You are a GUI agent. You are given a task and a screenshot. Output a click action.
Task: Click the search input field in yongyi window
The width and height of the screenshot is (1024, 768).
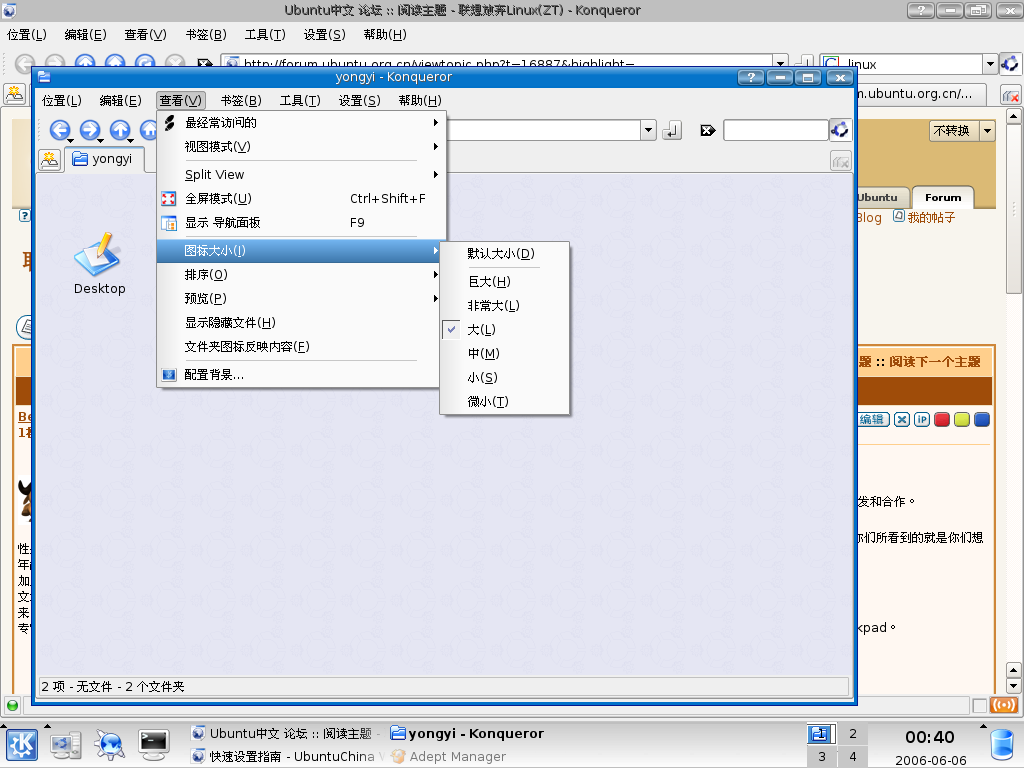point(776,131)
